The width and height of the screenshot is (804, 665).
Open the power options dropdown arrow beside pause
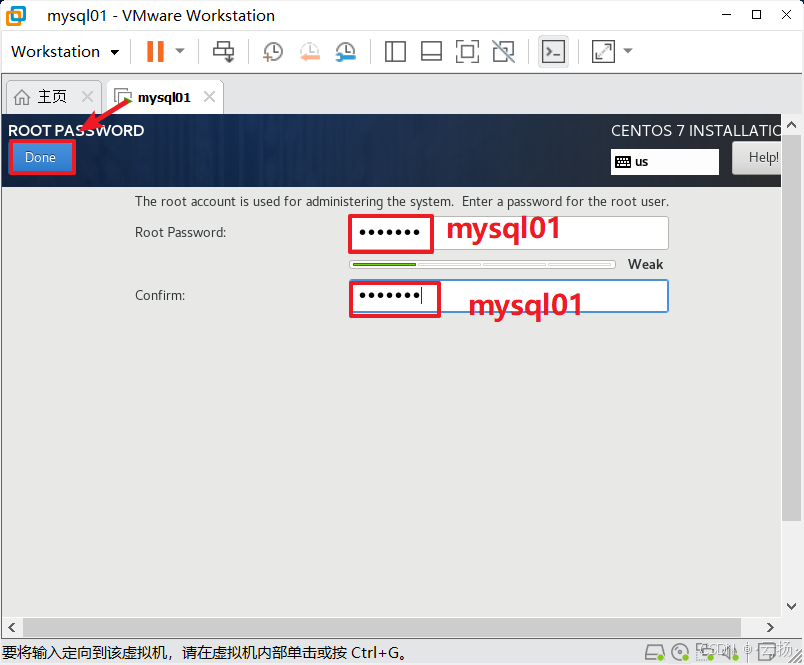179,51
